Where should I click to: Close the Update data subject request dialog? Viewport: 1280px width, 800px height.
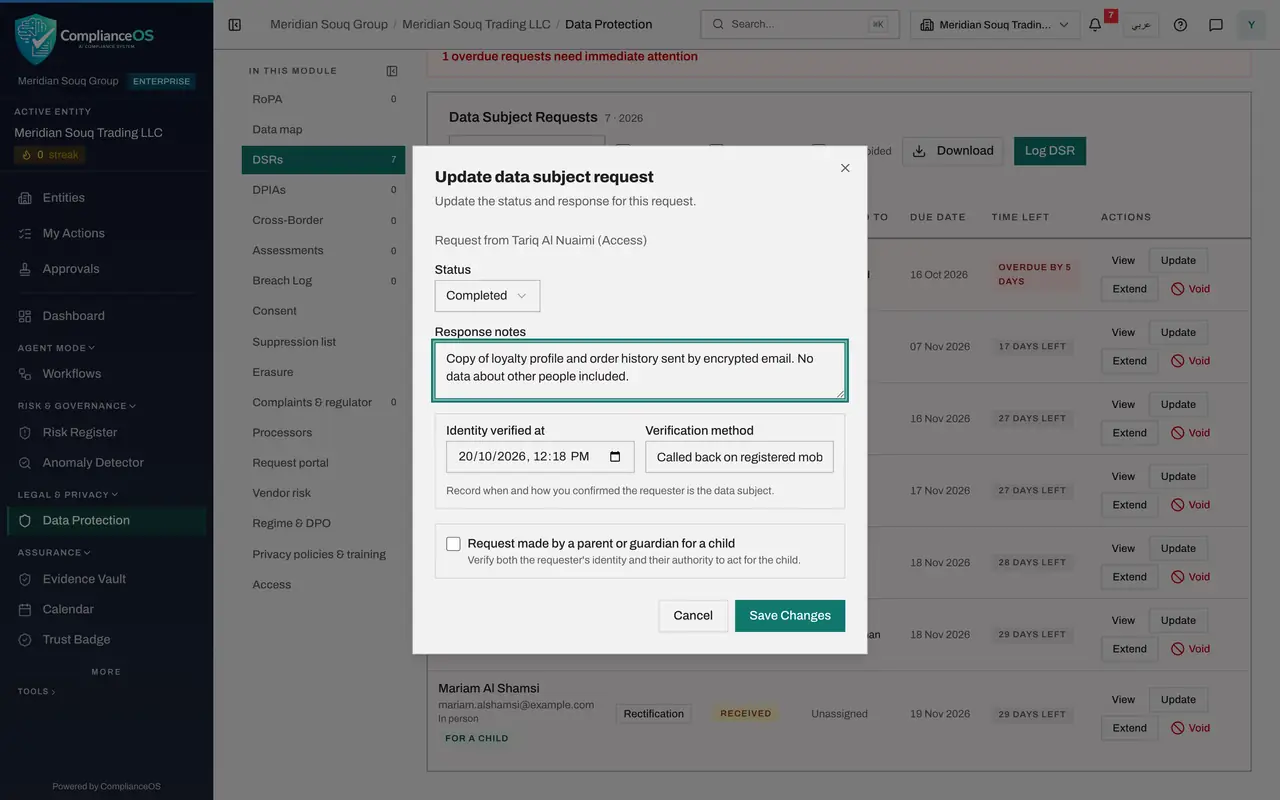click(845, 168)
